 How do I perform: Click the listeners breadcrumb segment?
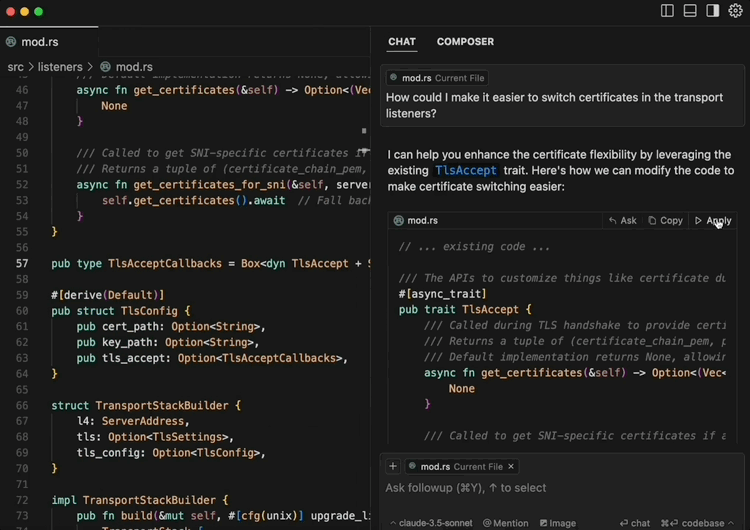pyautogui.click(x=60, y=67)
